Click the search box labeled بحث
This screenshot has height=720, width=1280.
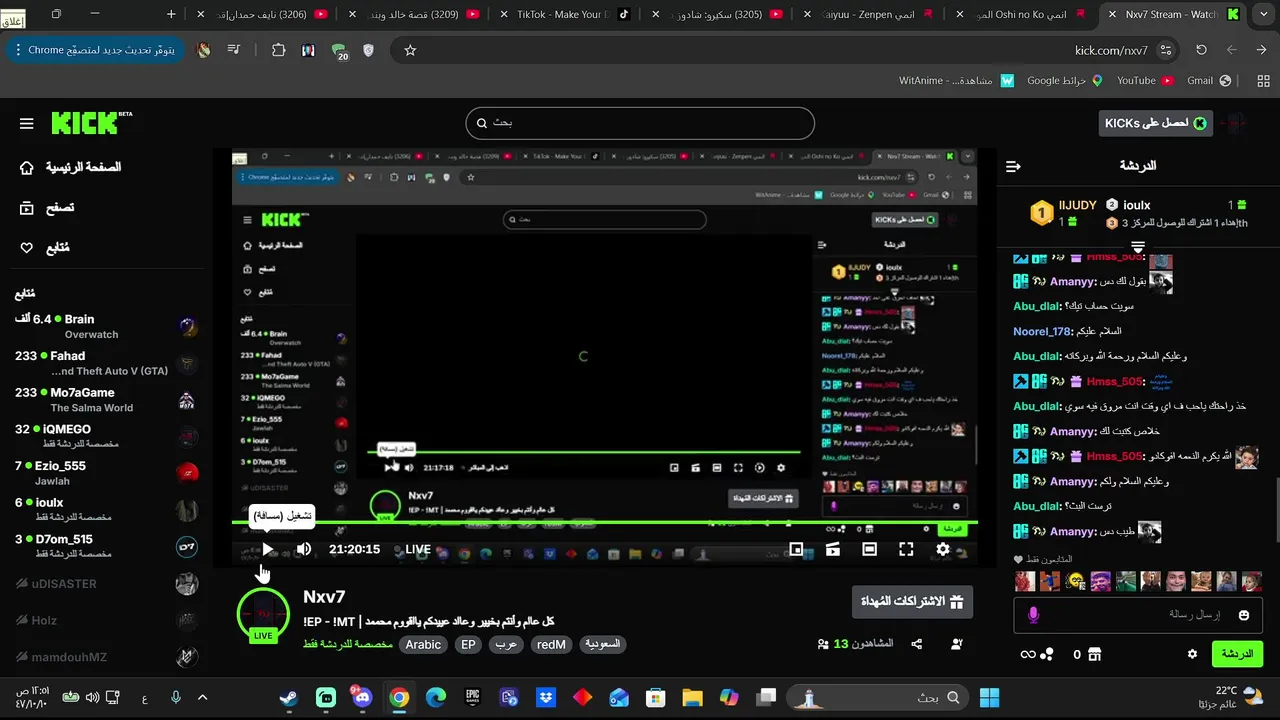[640, 123]
